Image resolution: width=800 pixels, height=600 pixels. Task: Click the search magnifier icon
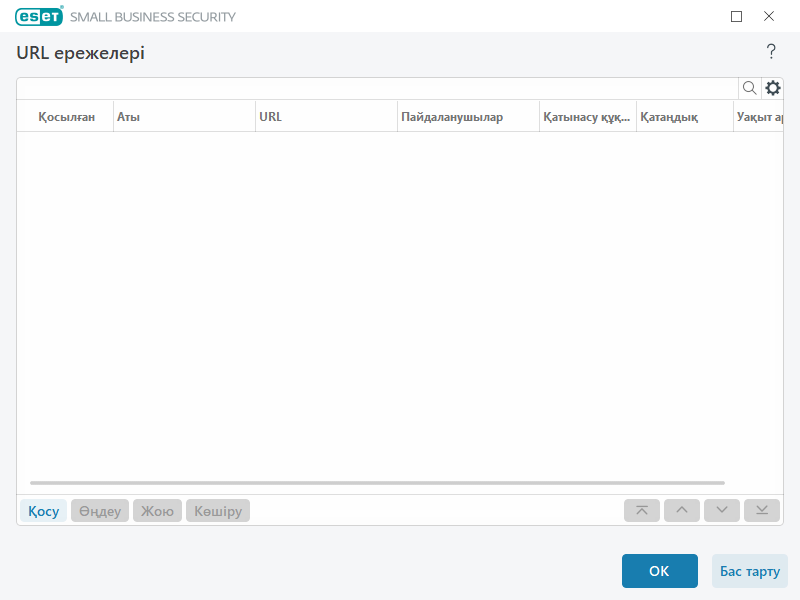(749, 88)
